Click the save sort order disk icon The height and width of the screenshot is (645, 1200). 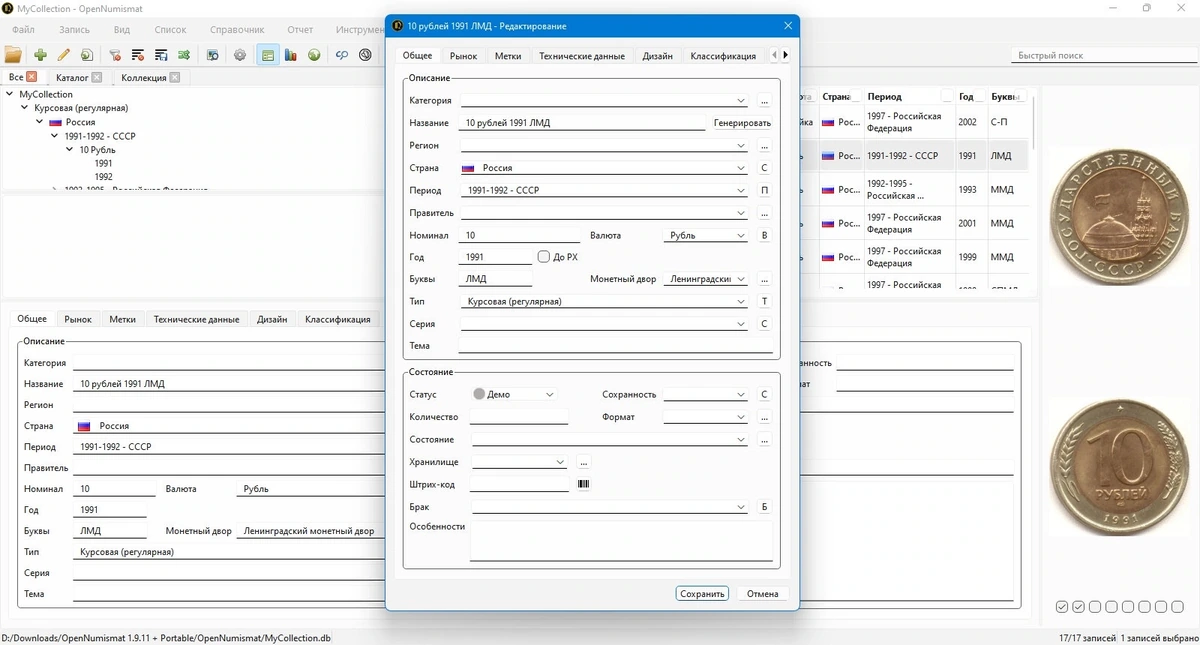(x=161, y=55)
